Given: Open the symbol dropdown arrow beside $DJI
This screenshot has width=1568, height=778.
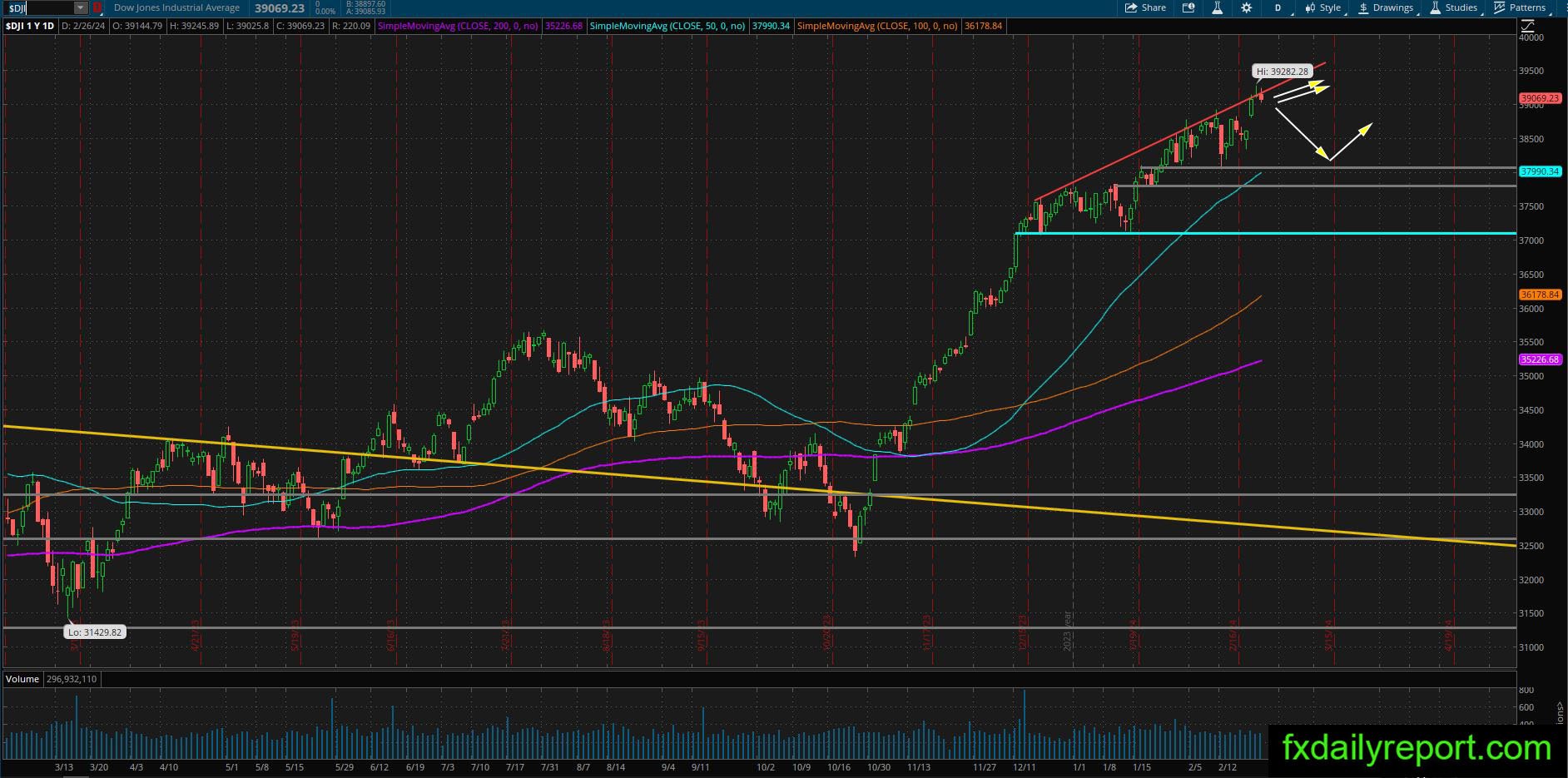Looking at the screenshot, I should click(81, 7).
